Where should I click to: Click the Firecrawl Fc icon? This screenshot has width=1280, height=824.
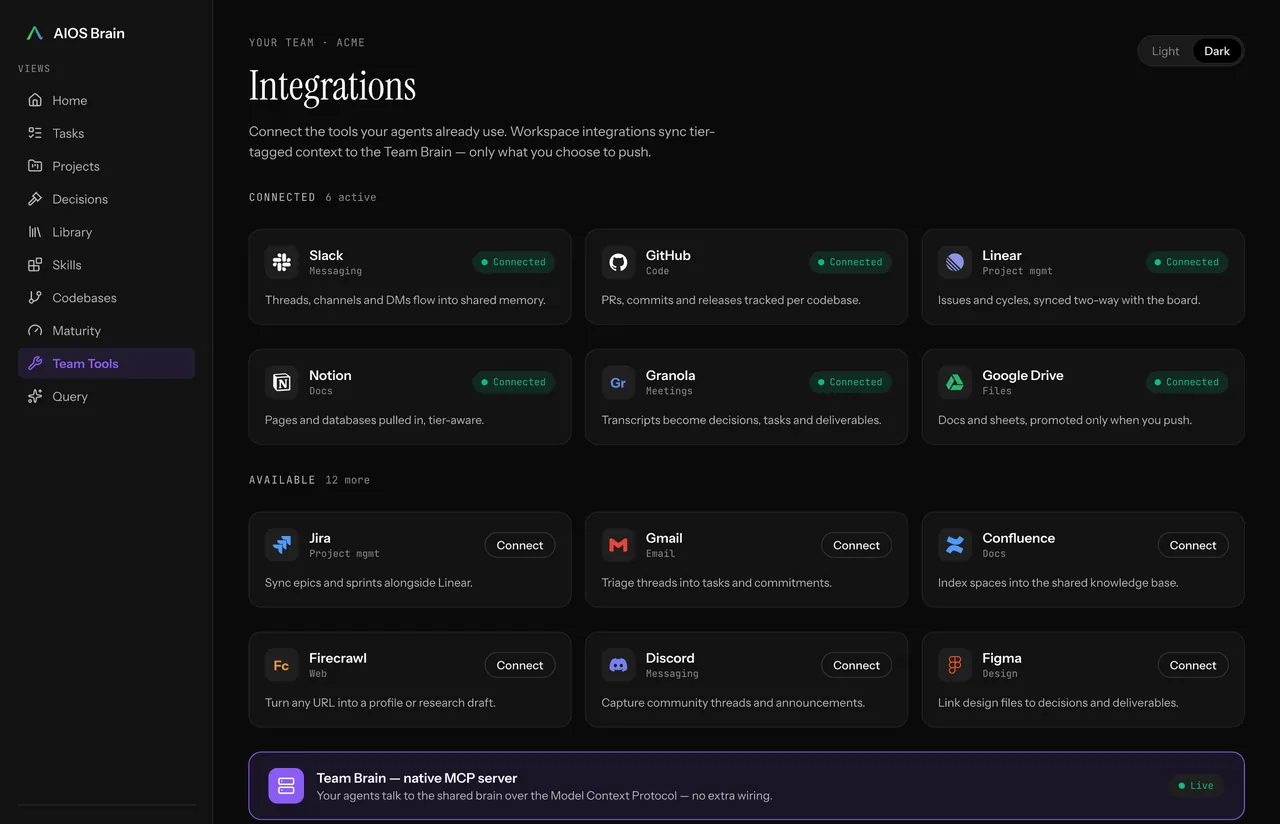(x=282, y=665)
